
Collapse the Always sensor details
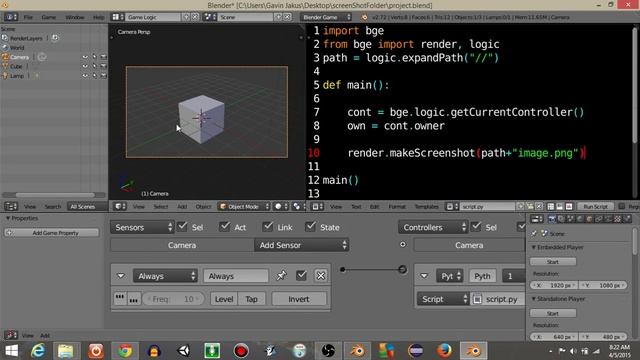pyautogui.click(x=121, y=276)
